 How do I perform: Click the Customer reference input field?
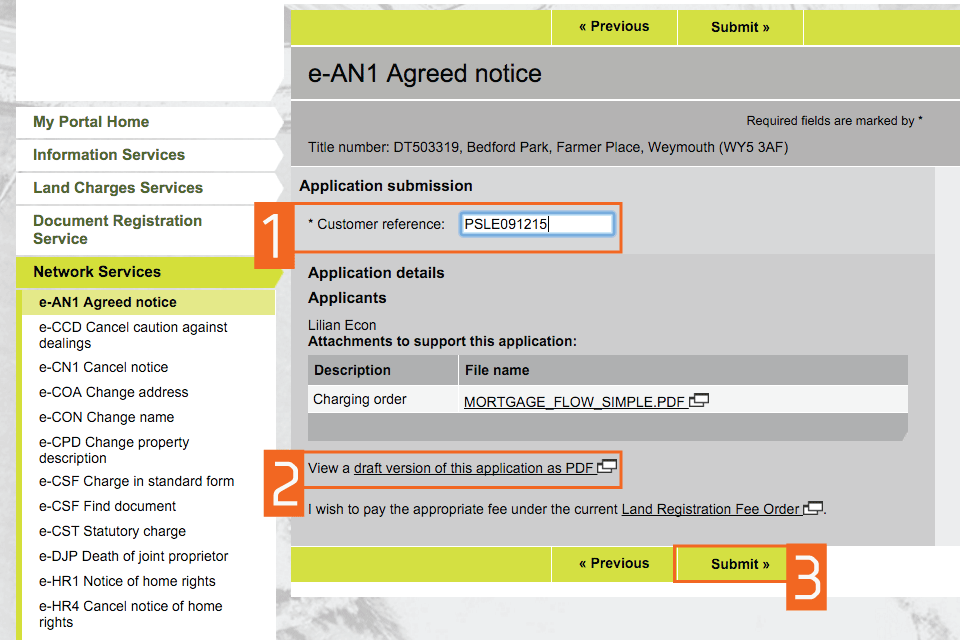pos(537,225)
